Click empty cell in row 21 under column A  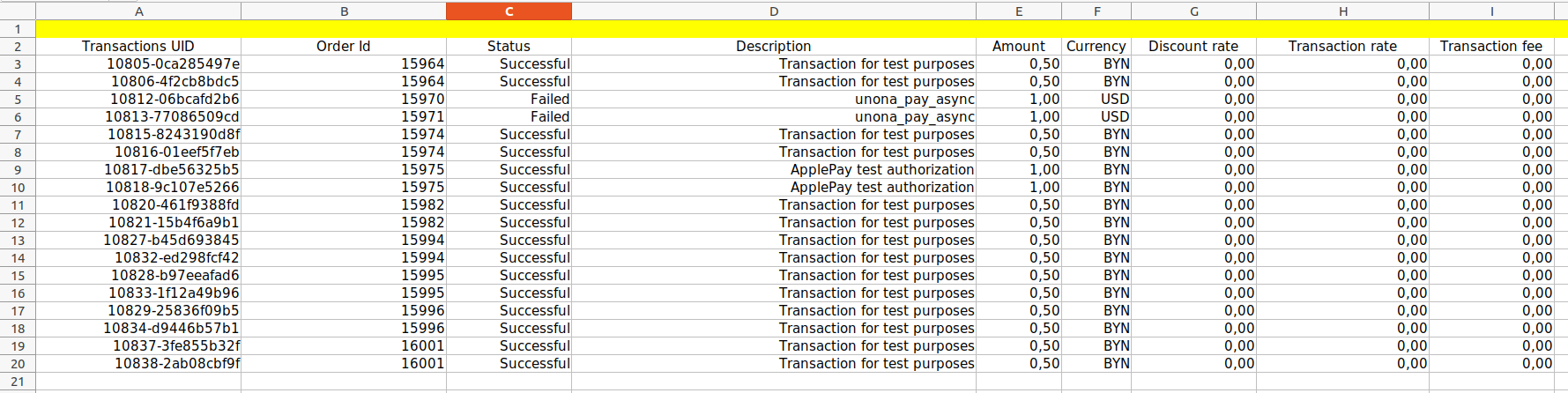[138, 382]
